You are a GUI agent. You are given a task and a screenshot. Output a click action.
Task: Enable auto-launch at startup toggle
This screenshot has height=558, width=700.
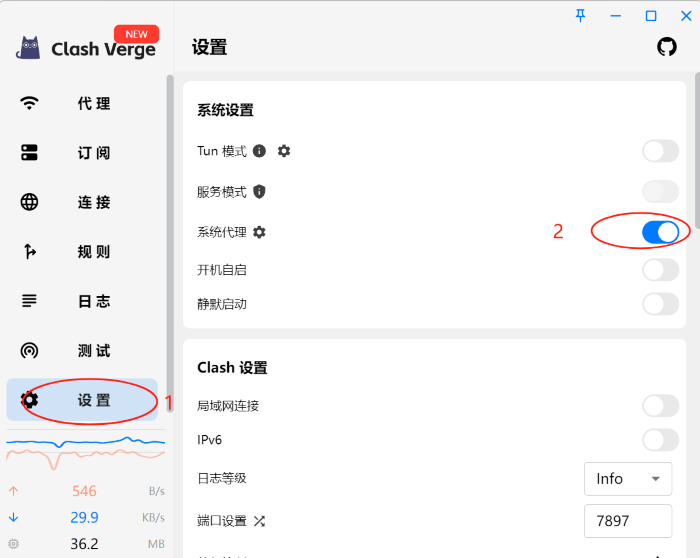click(x=660, y=269)
